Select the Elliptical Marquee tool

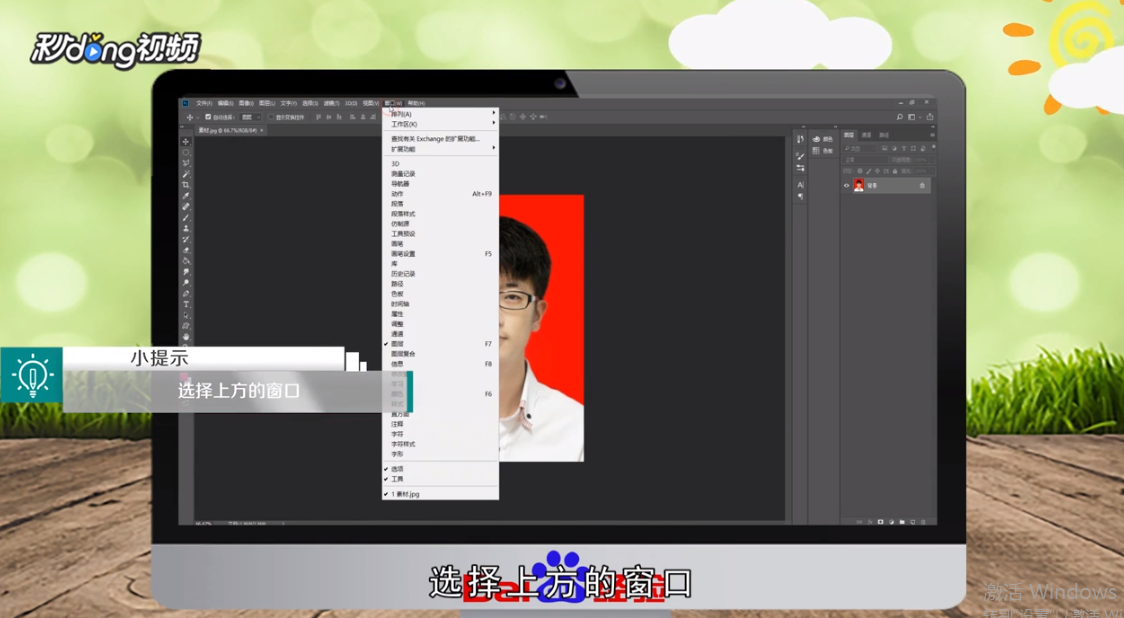186,153
